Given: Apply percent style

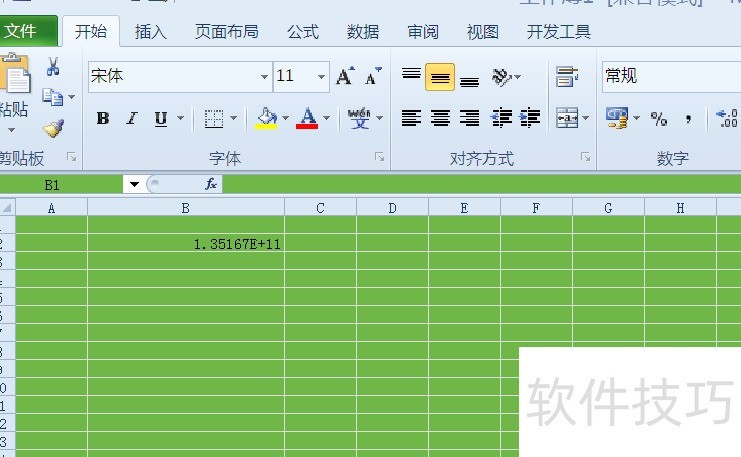Looking at the screenshot, I should (659, 118).
